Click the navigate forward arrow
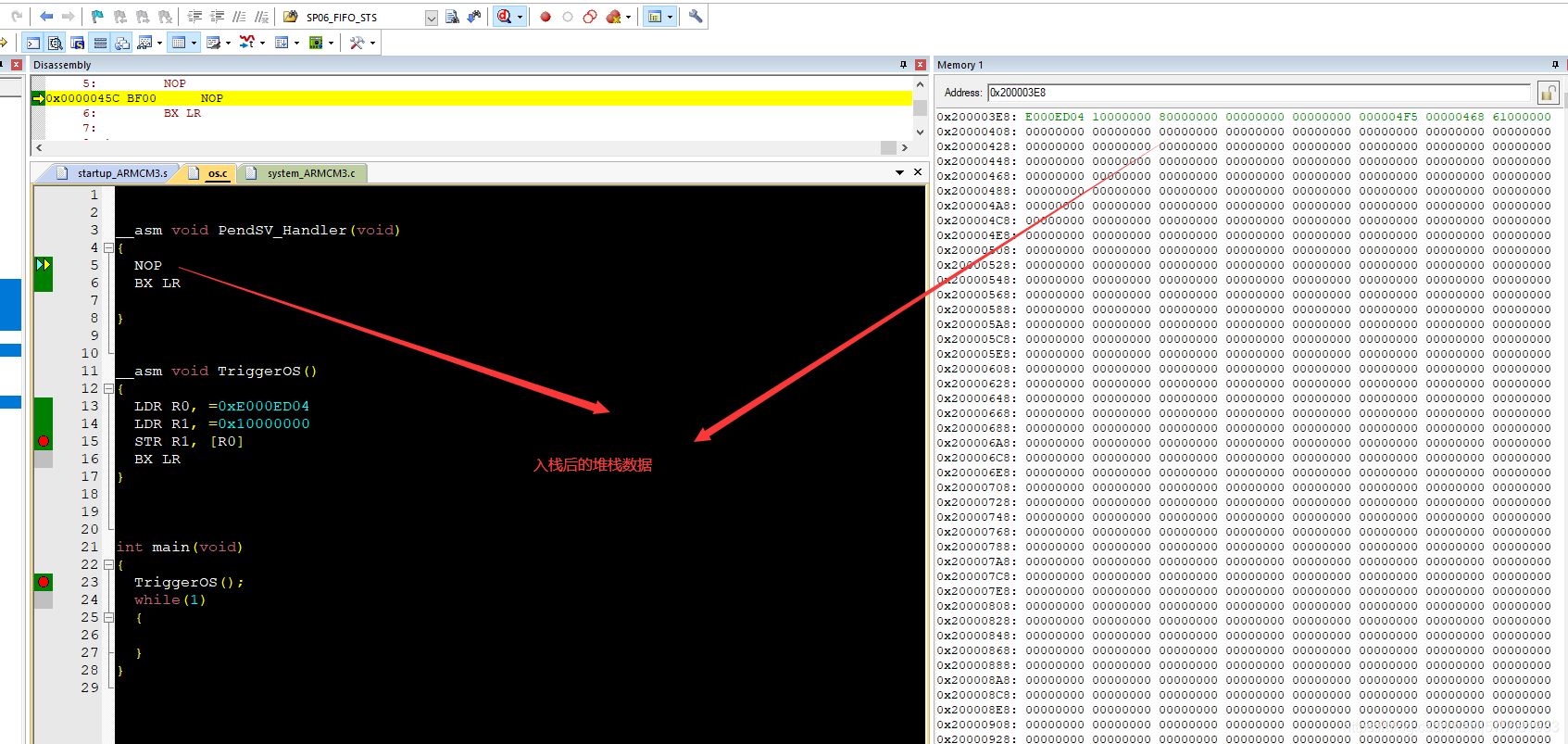This screenshot has height=744, width=1568. [69, 17]
